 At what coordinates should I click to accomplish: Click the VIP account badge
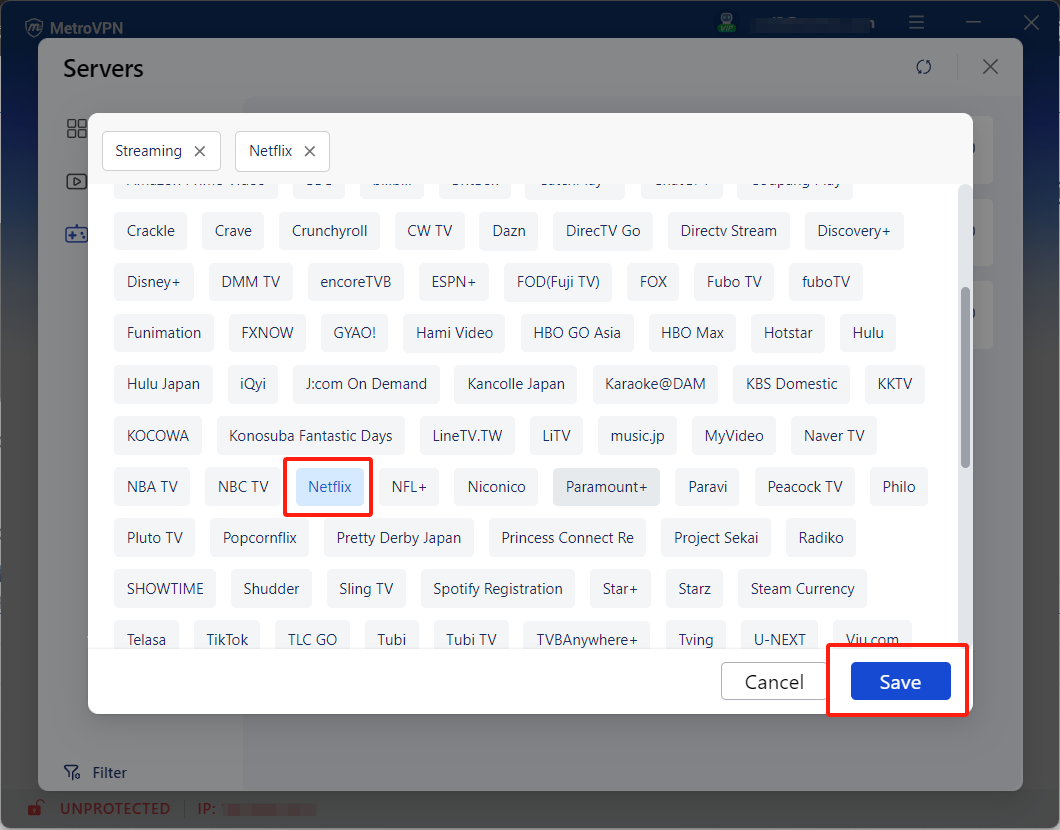point(727,21)
